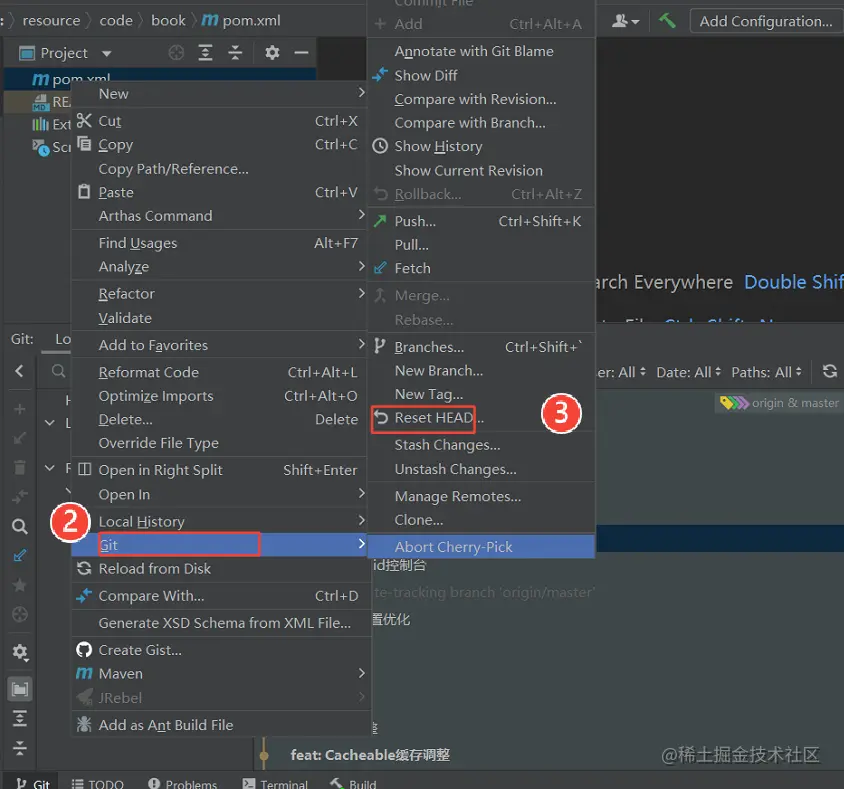Expand the Analyze submenu

coord(218,267)
